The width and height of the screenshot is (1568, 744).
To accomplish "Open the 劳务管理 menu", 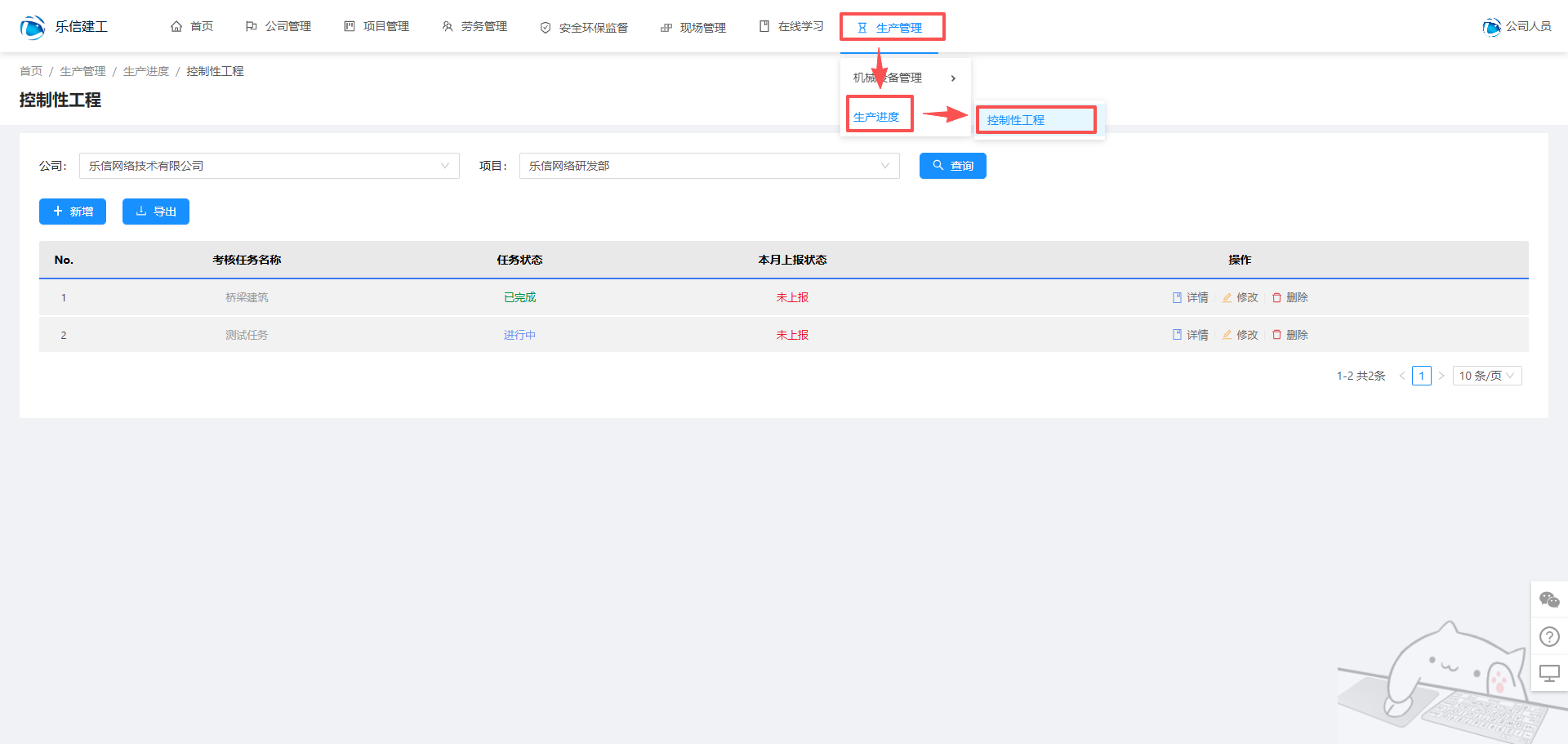I will [474, 27].
